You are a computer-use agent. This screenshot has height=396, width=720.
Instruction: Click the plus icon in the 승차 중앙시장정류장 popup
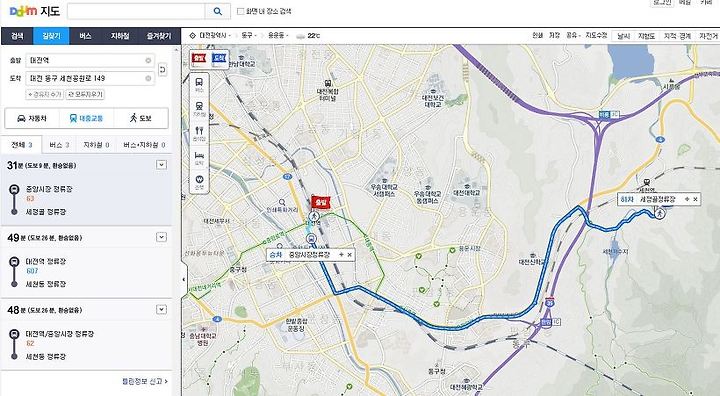click(x=341, y=255)
